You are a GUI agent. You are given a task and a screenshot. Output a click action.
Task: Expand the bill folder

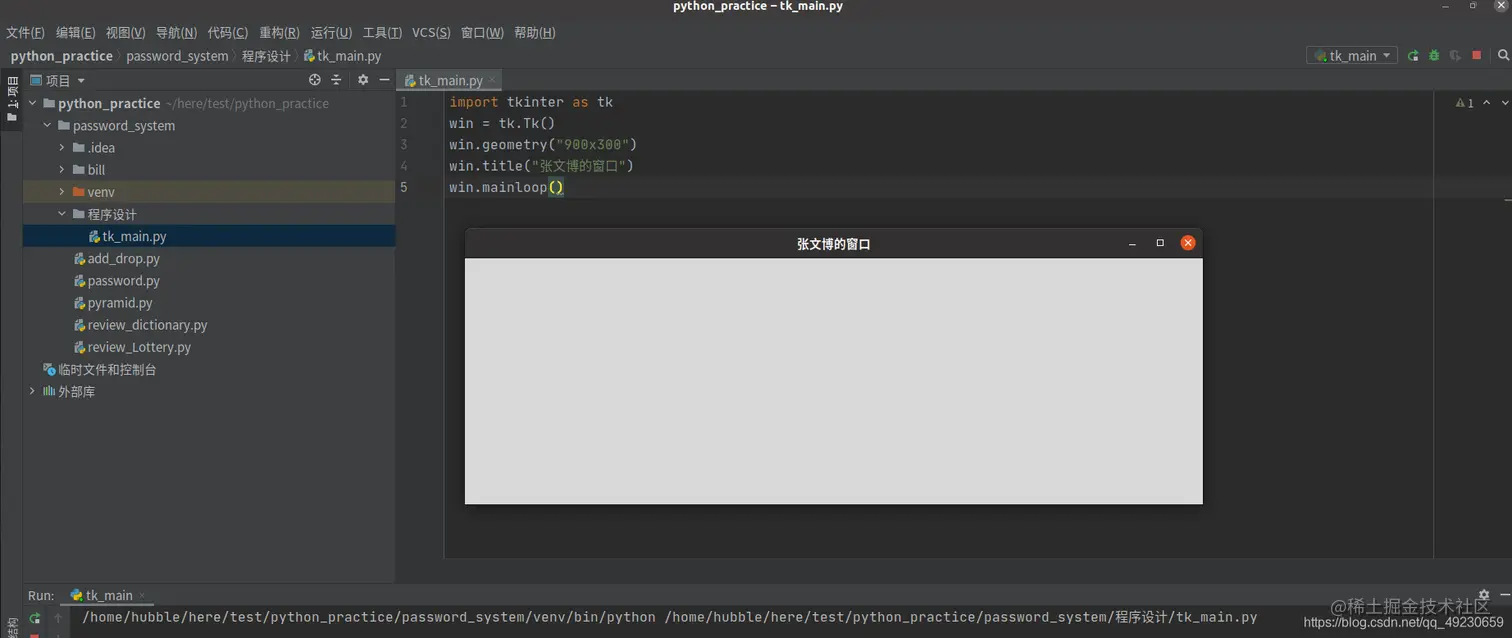click(62, 170)
